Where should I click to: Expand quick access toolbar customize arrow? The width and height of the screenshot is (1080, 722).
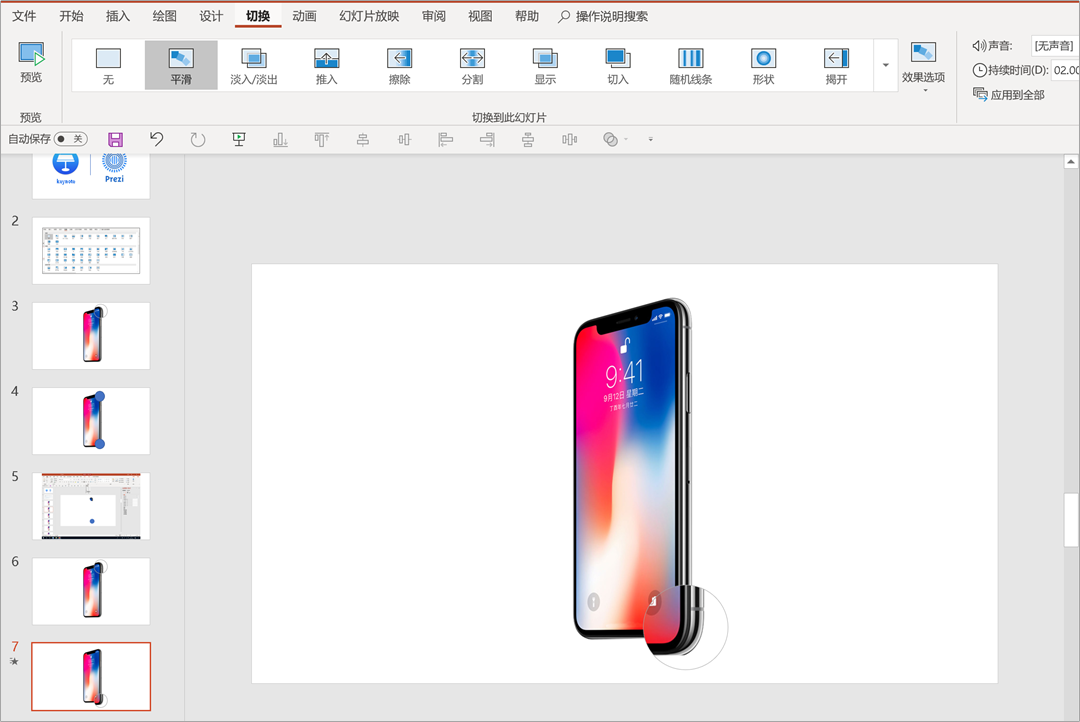tap(650, 140)
